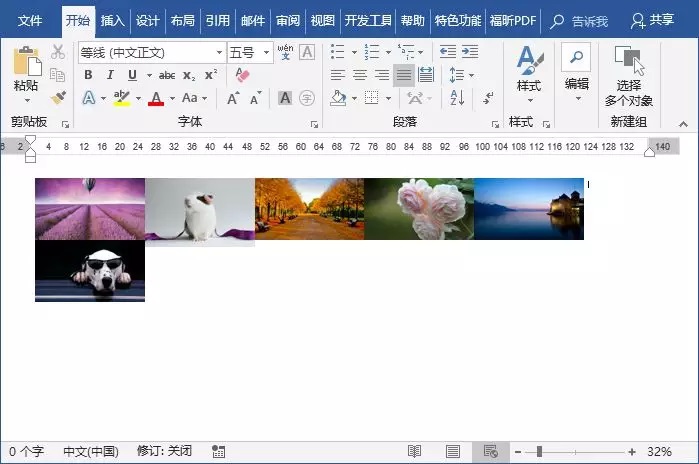This screenshot has height=464, width=699.
Task: Align text left
Action: [x=338, y=75]
